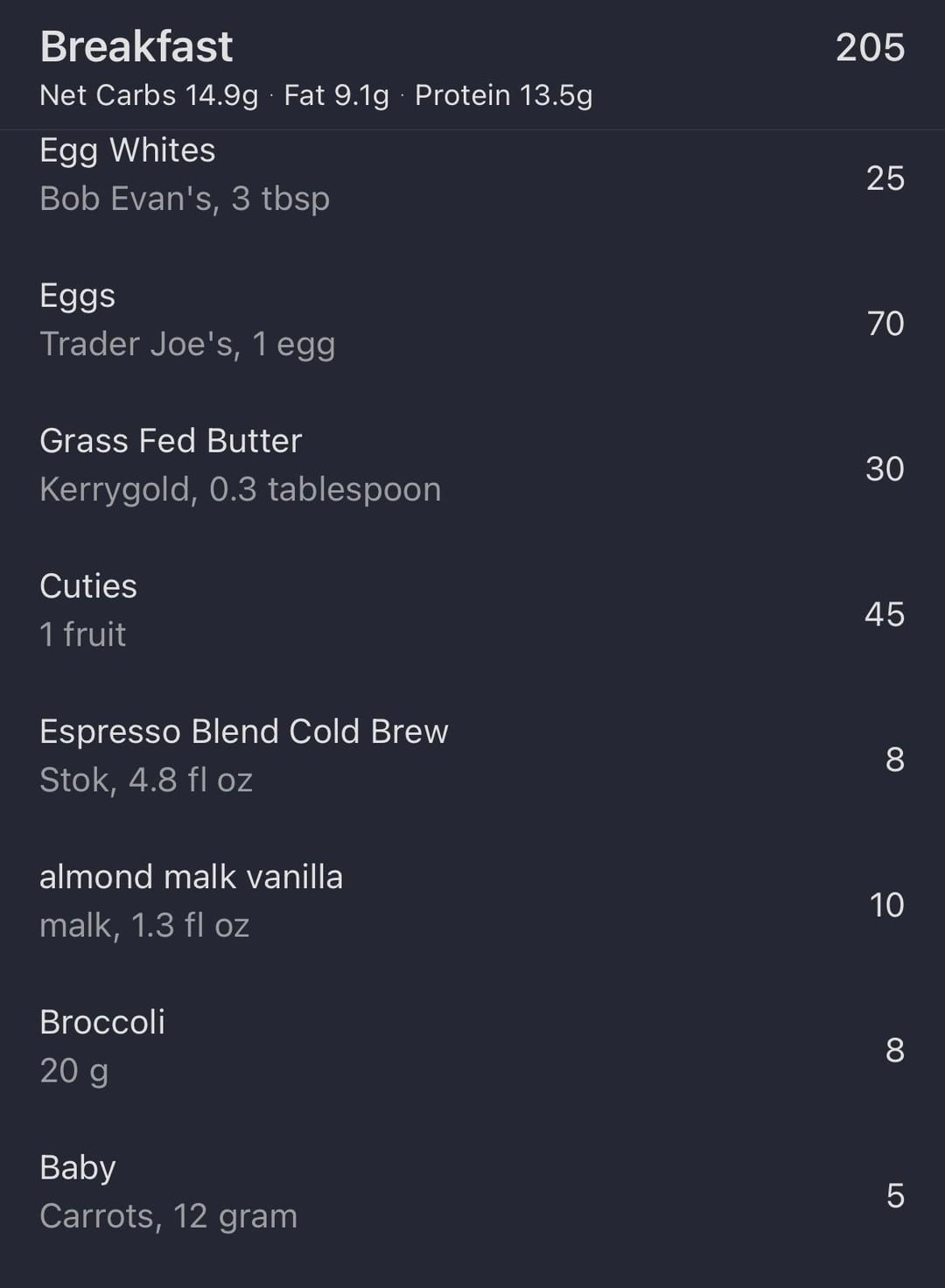The height and width of the screenshot is (1288, 945).
Task: Tap the 70 calorie value for Eggs
Action: pyautogui.click(x=885, y=324)
